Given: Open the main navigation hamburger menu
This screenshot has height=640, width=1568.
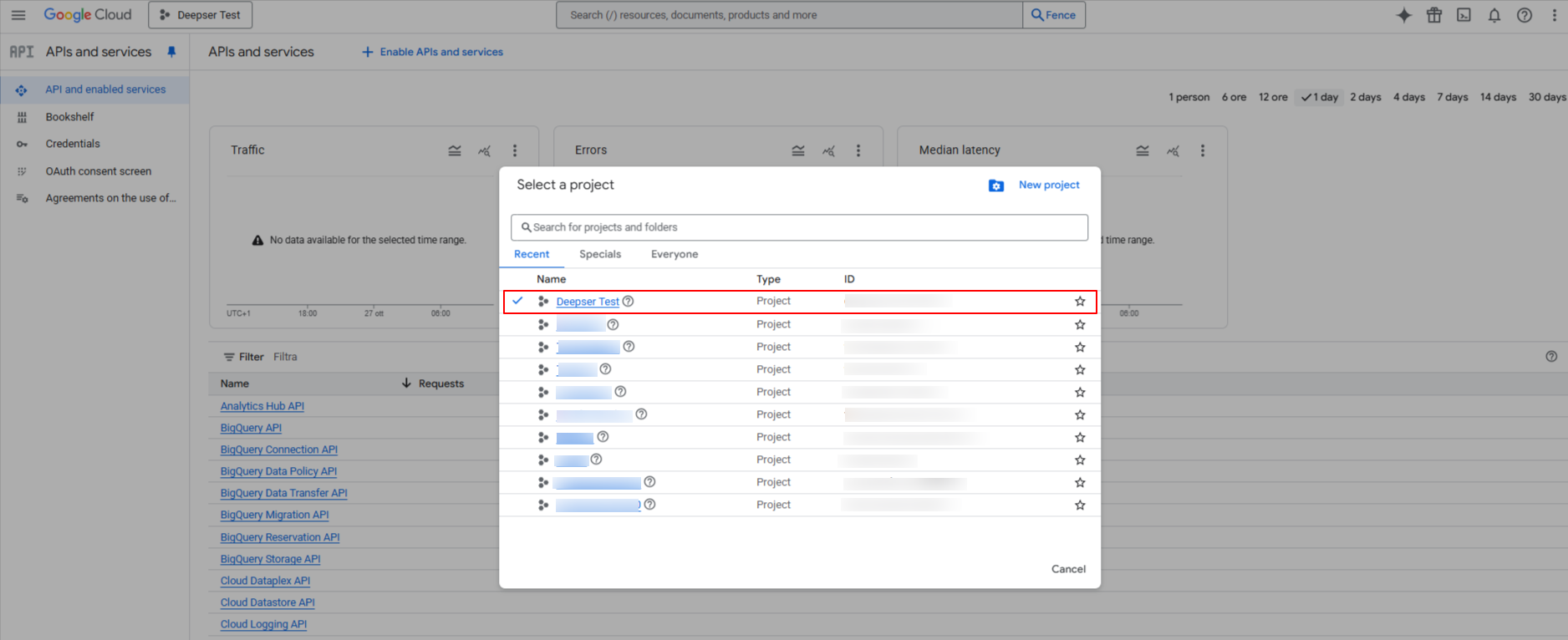Looking at the screenshot, I should (18, 15).
